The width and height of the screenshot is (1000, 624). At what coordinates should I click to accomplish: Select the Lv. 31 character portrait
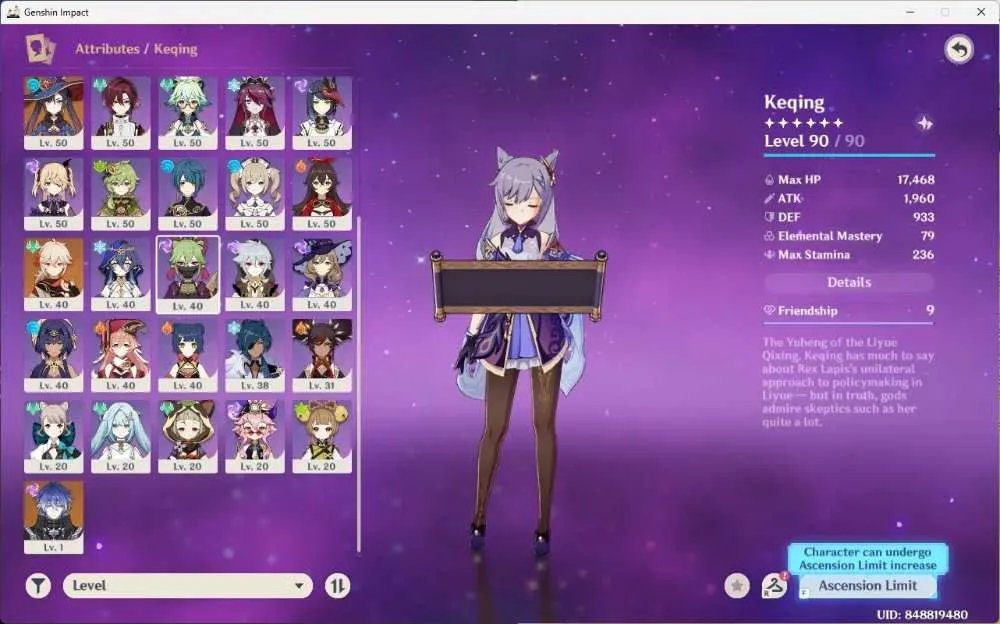tap(322, 355)
